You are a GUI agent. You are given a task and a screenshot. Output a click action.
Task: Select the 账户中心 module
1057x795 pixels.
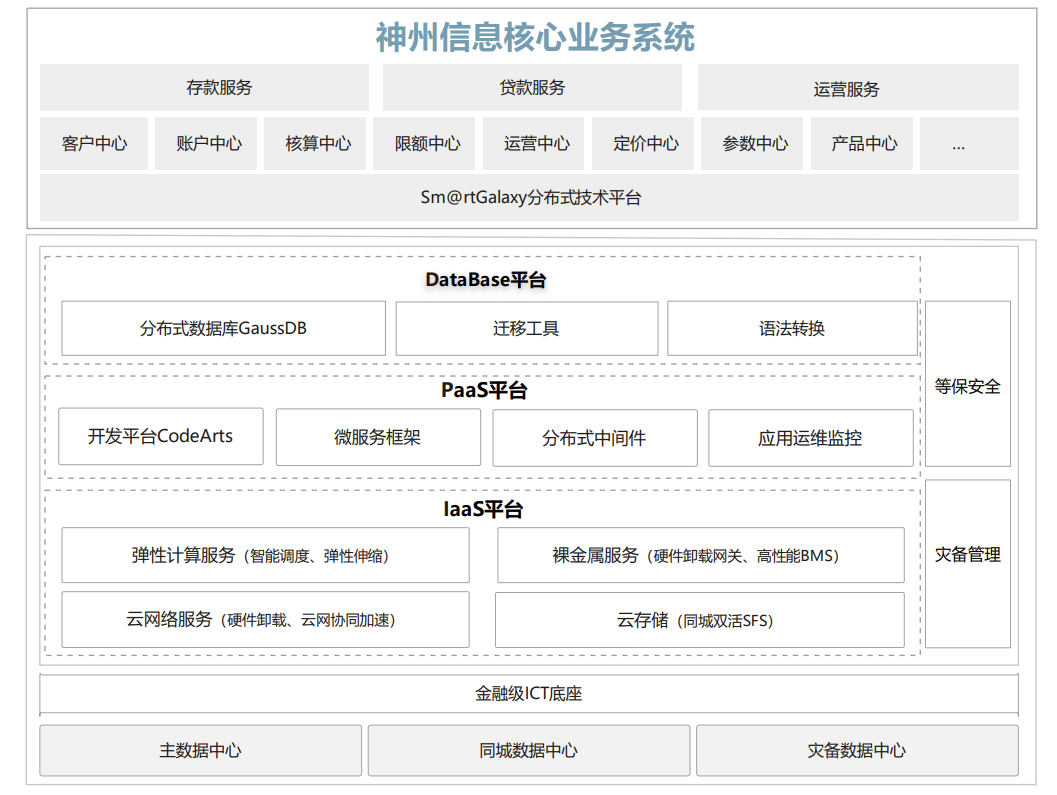pyautogui.click(x=205, y=143)
